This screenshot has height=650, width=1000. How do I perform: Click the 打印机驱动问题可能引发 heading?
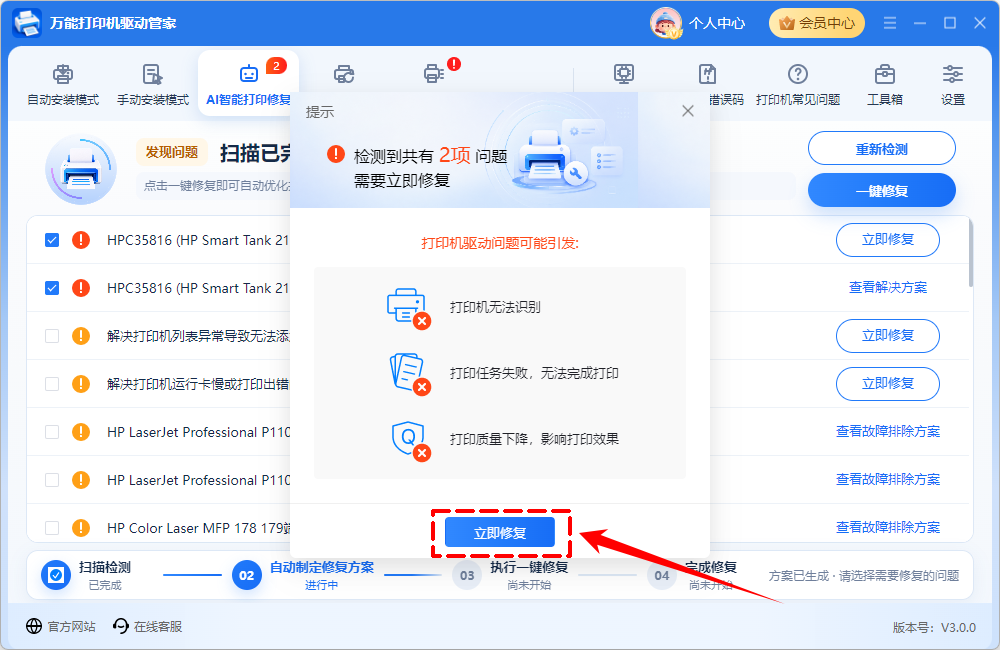point(500,243)
